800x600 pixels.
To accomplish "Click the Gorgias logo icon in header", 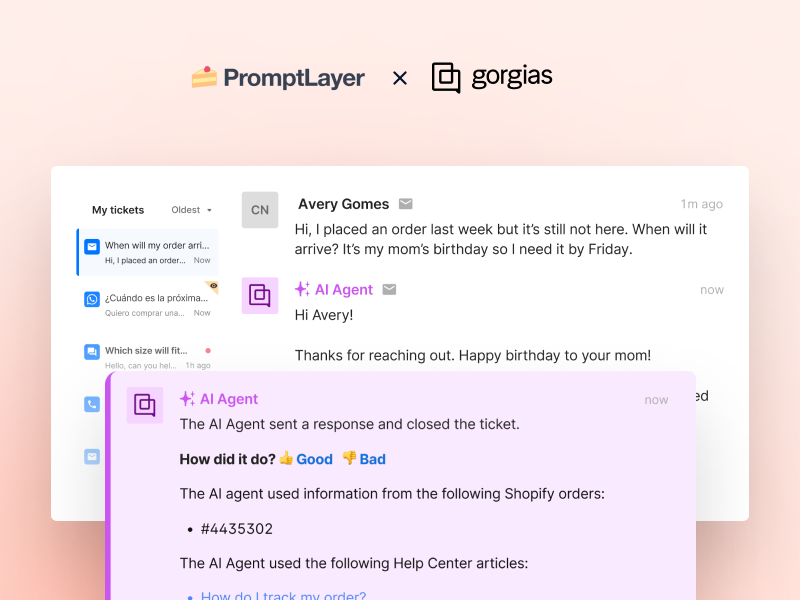I will (x=446, y=78).
